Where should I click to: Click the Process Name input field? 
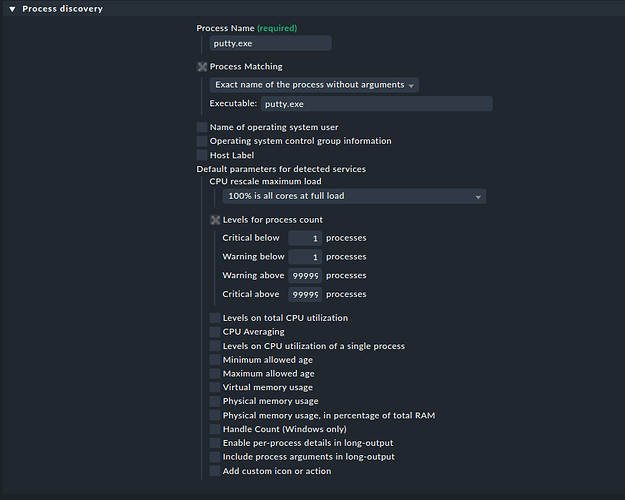pos(269,43)
